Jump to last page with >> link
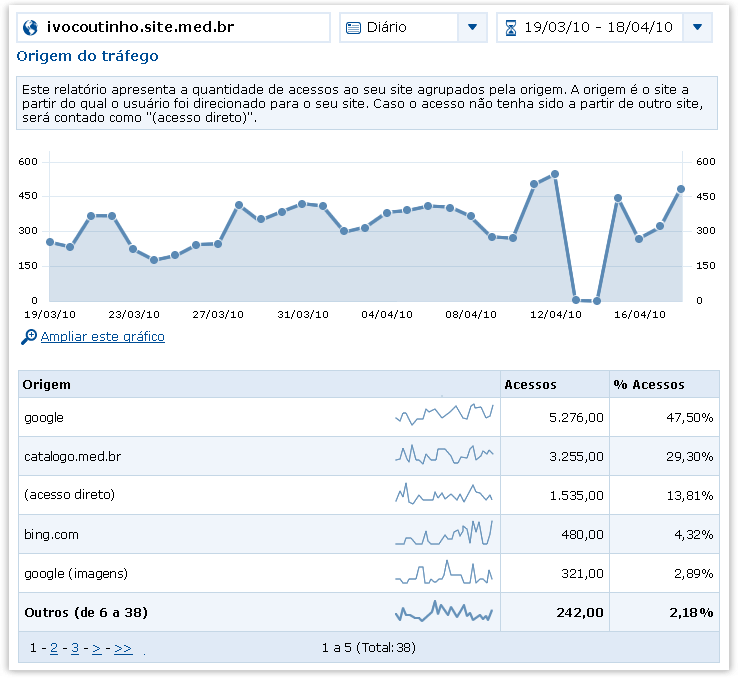738x678 pixels. (123, 648)
